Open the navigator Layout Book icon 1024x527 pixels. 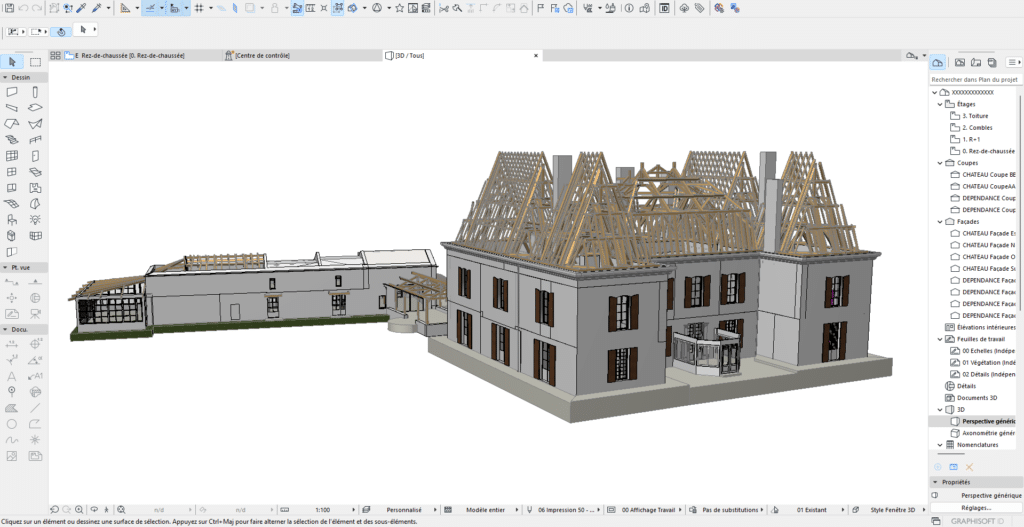[x=976, y=62]
